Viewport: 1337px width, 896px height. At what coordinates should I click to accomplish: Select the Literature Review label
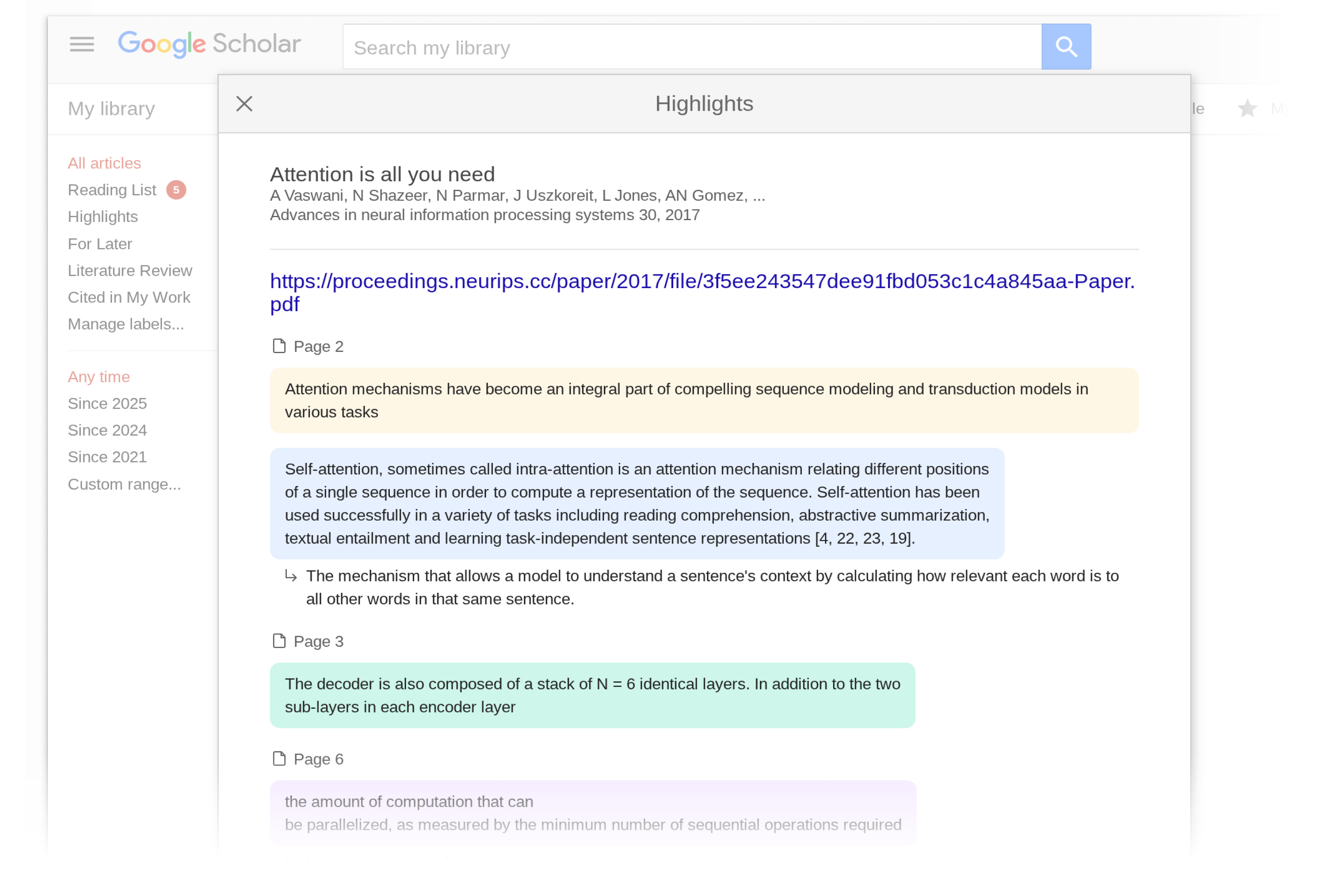[130, 270]
